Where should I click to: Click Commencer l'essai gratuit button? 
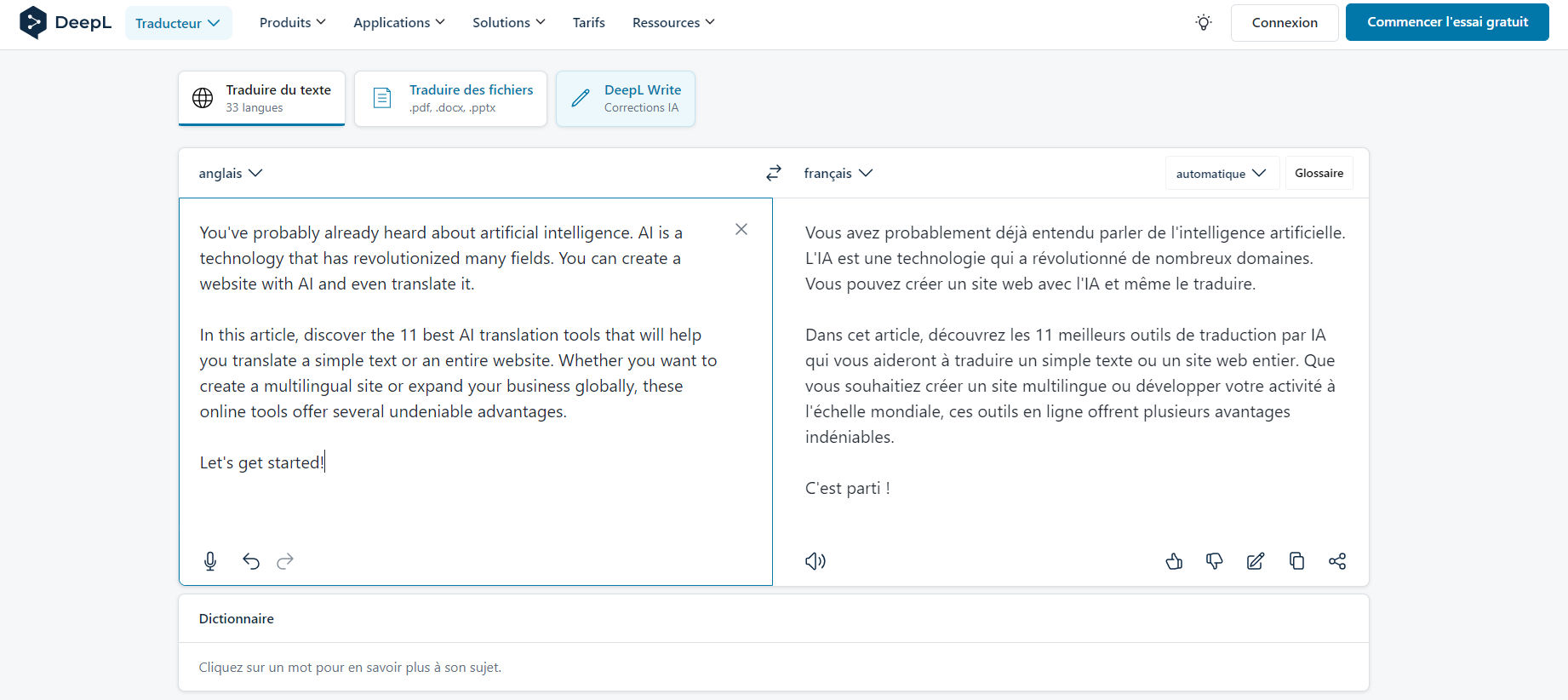click(1447, 22)
